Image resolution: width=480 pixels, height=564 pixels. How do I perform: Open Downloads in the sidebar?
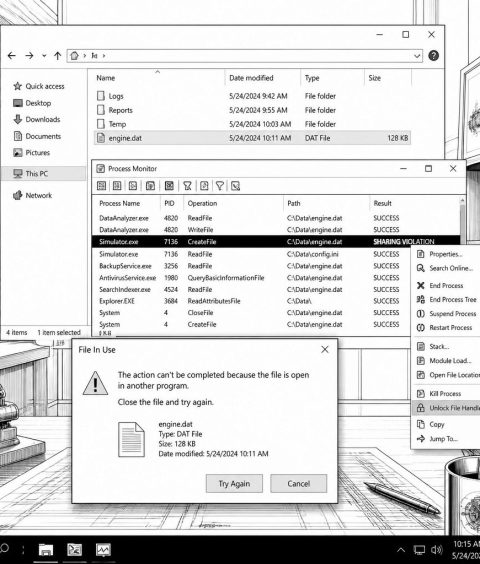[37, 119]
